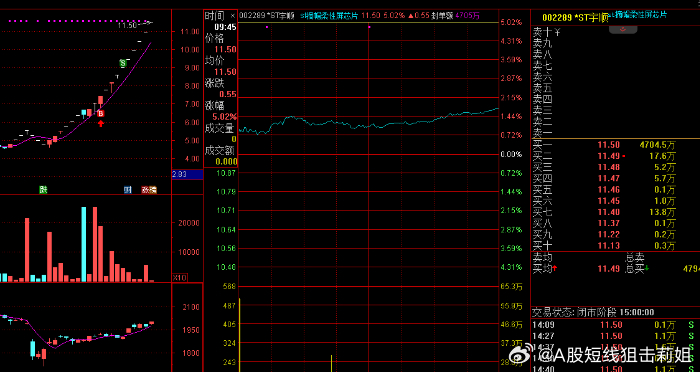Click the 总买 green down-arrow indicator

point(646,268)
